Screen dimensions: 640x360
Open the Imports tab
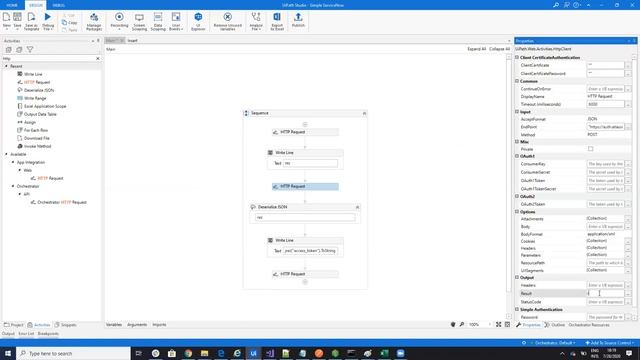(x=159, y=324)
